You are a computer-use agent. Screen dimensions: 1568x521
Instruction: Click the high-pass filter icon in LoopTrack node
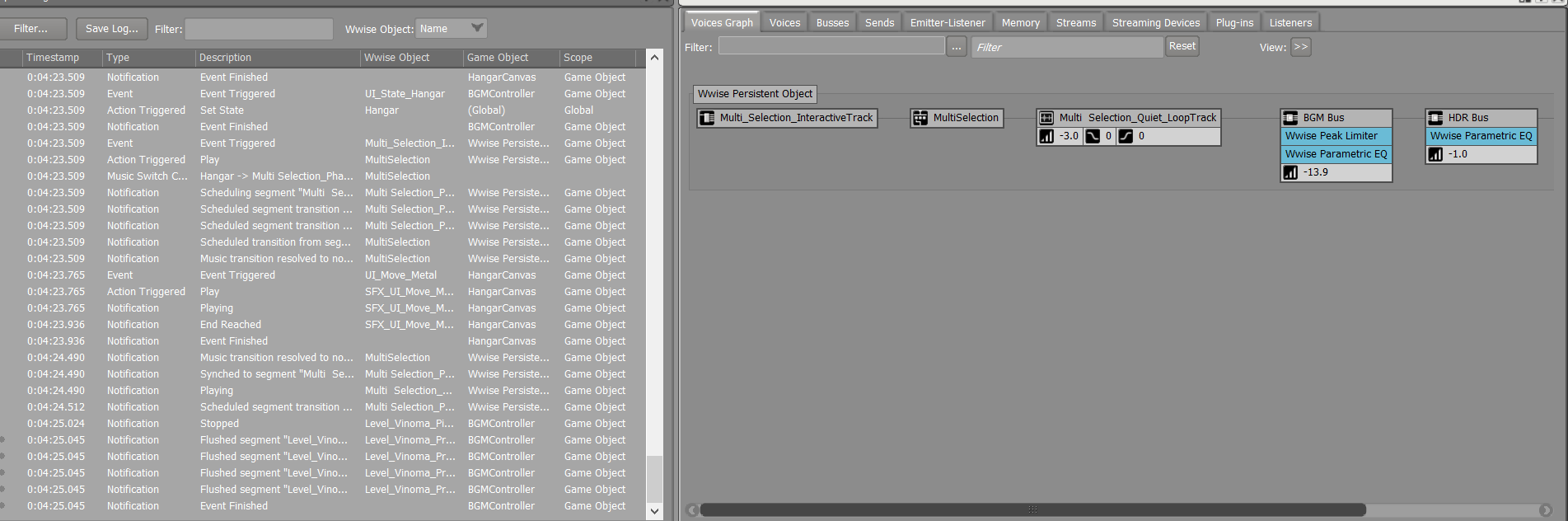click(x=1126, y=136)
